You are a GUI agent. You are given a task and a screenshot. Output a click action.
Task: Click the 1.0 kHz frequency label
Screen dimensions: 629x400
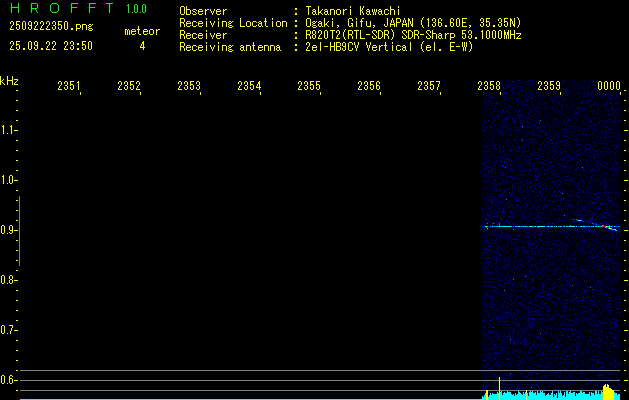tap(8, 180)
